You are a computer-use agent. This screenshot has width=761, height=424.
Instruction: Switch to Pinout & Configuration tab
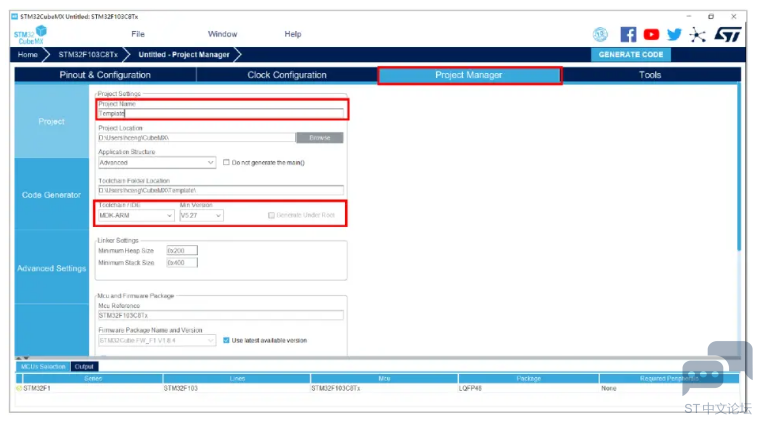(x=105, y=75)
